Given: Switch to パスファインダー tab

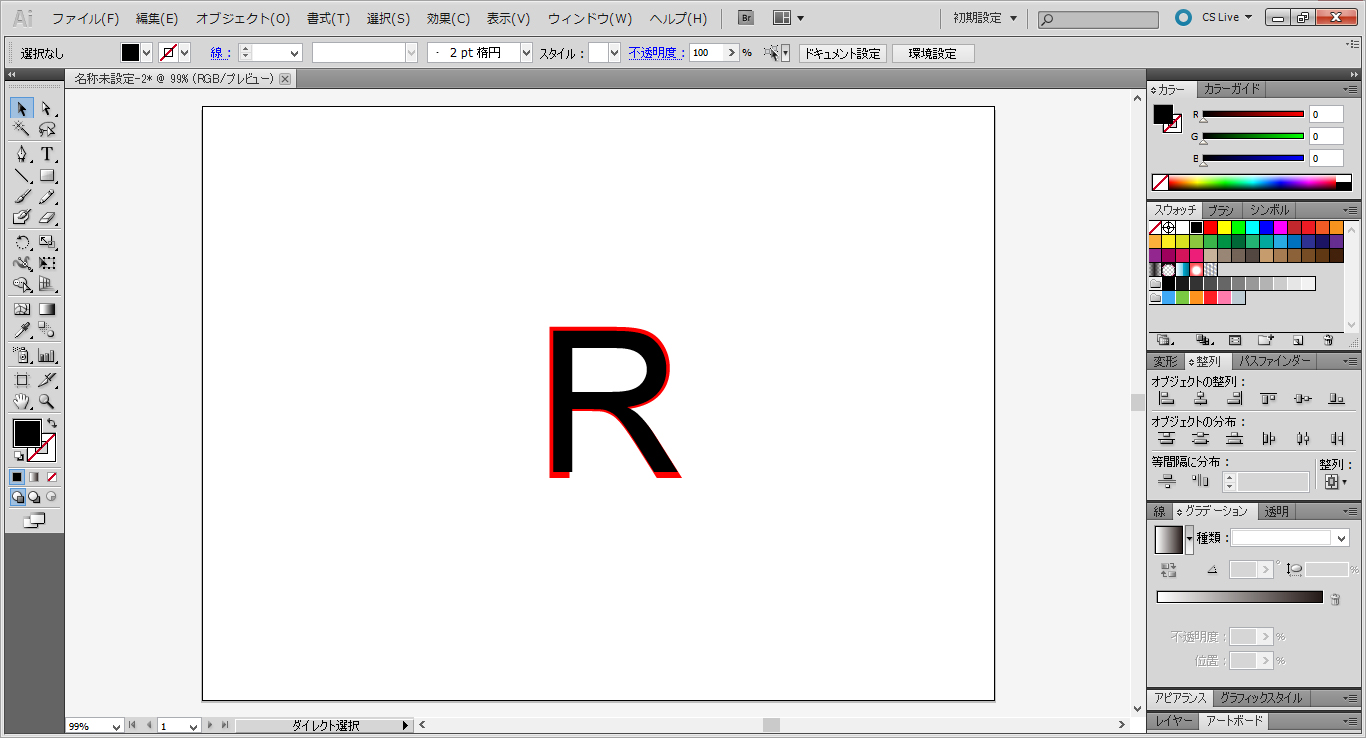Looking at the screenshot, I should pyautogui.click(x=1274, y=361).
